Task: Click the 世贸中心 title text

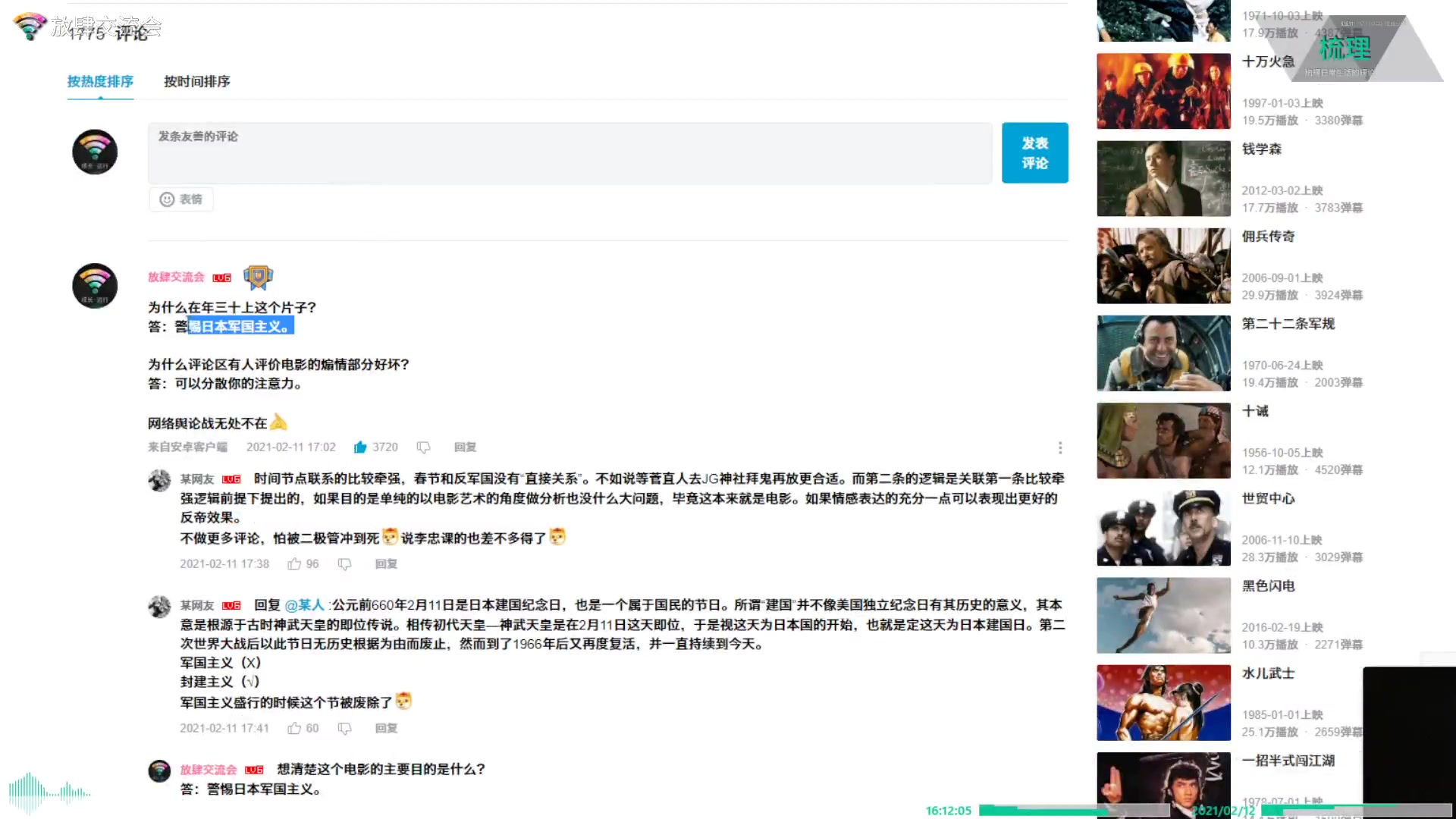Action: pos(1268,498)
